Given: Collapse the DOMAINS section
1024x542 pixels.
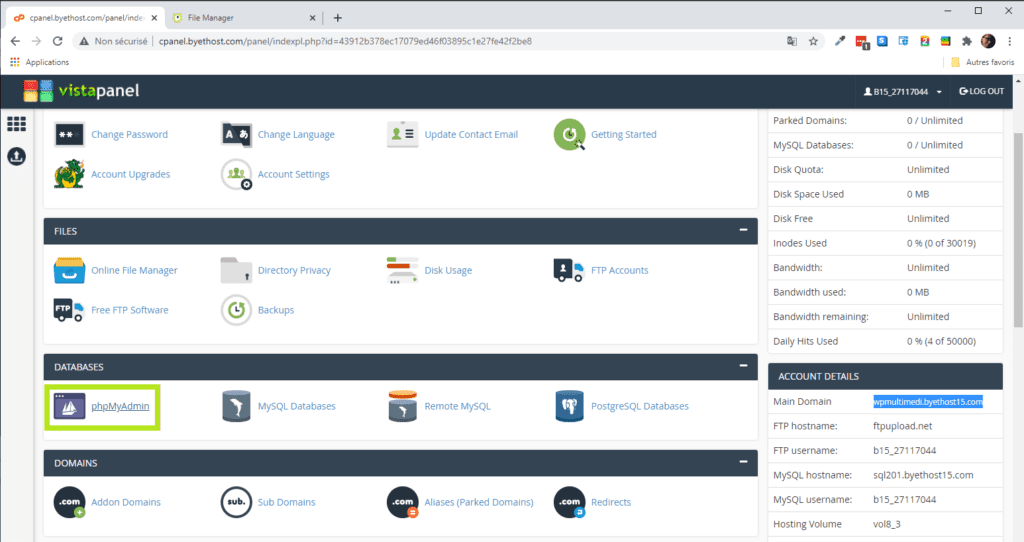Looking at the screenshot, I should click(x=743, y=462).
